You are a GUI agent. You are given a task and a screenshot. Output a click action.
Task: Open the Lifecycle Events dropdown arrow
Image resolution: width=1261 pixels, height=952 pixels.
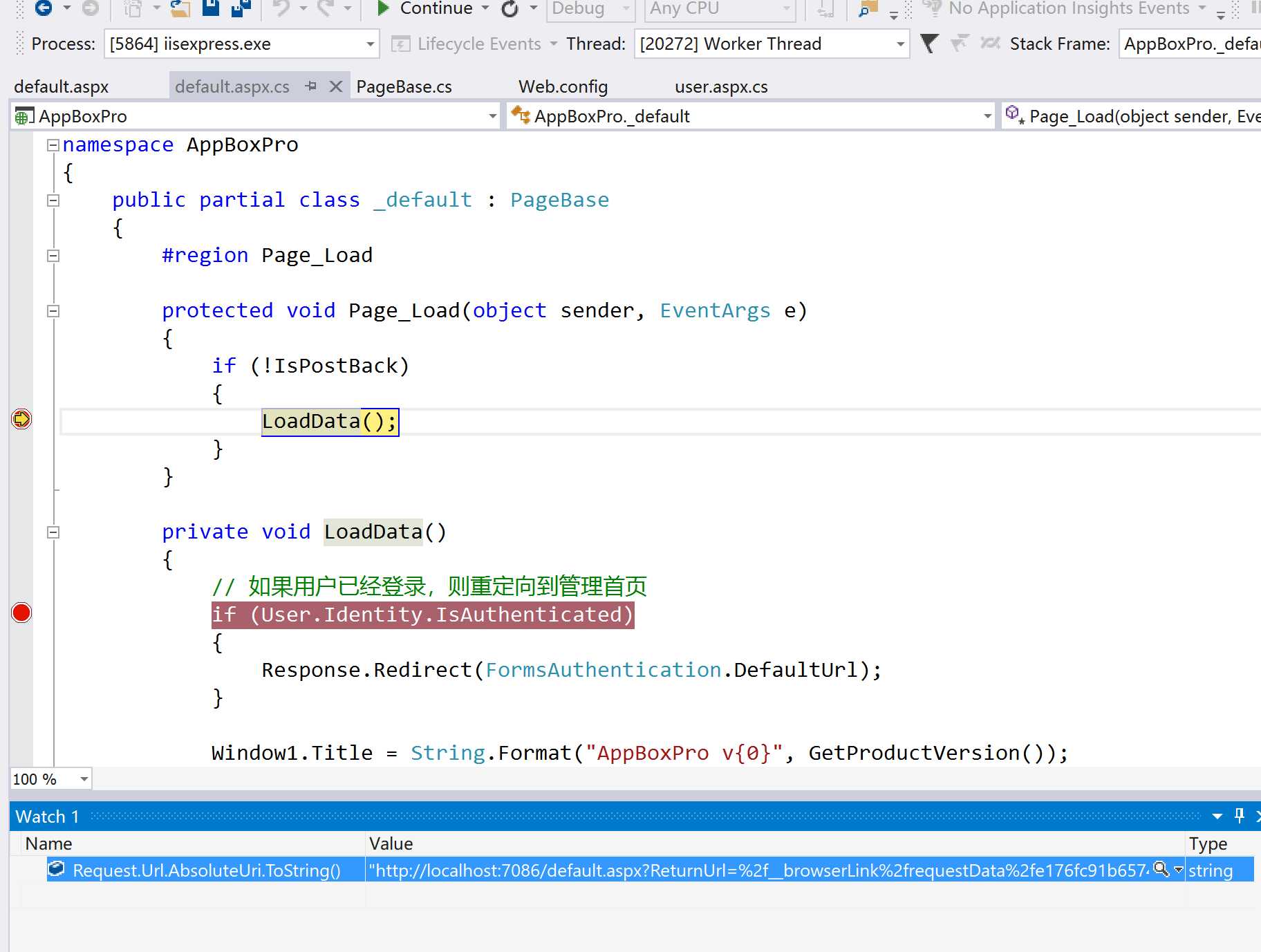point(554,44)
